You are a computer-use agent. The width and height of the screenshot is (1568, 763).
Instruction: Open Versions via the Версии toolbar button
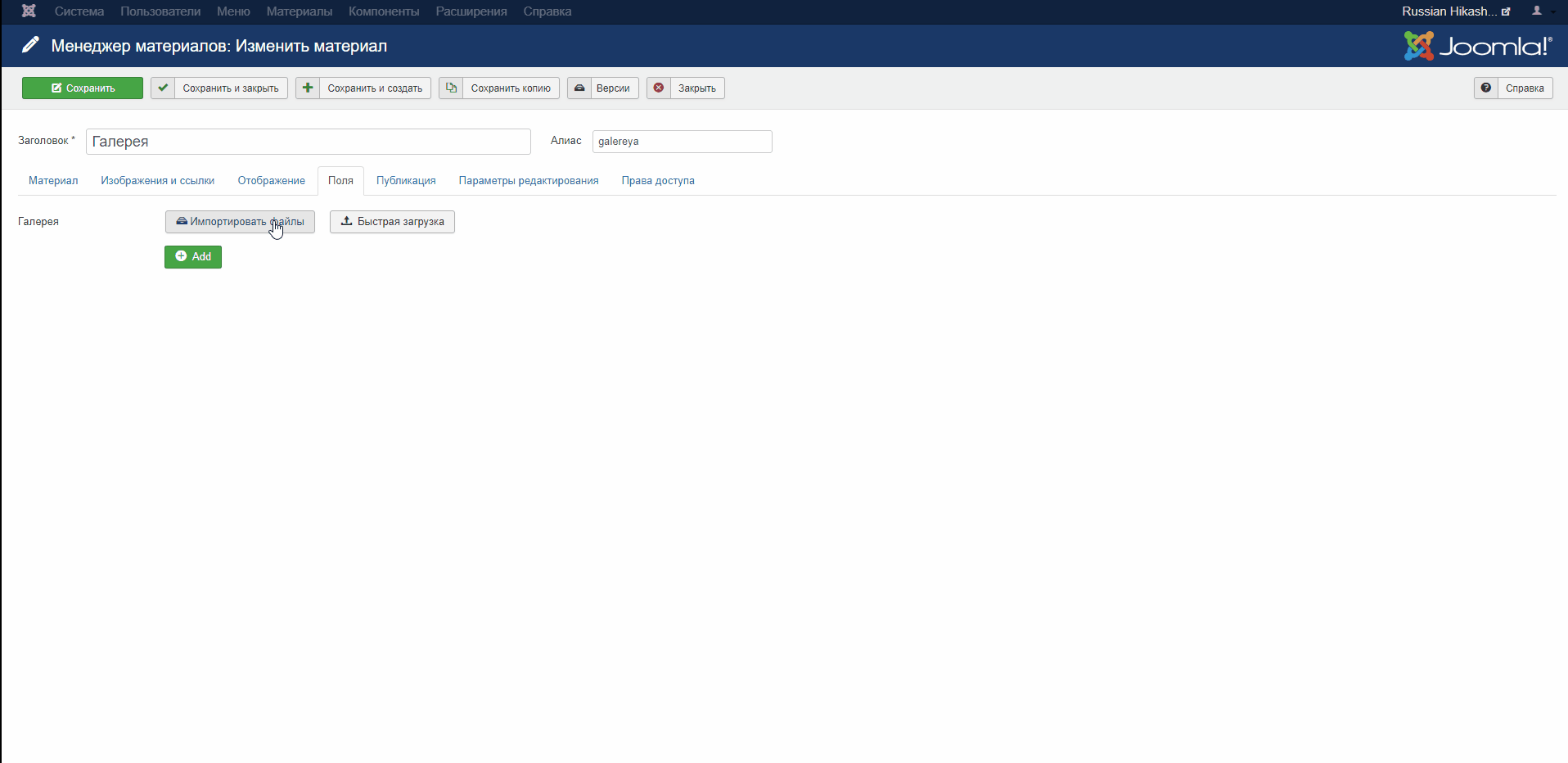[x=603, y=88]
